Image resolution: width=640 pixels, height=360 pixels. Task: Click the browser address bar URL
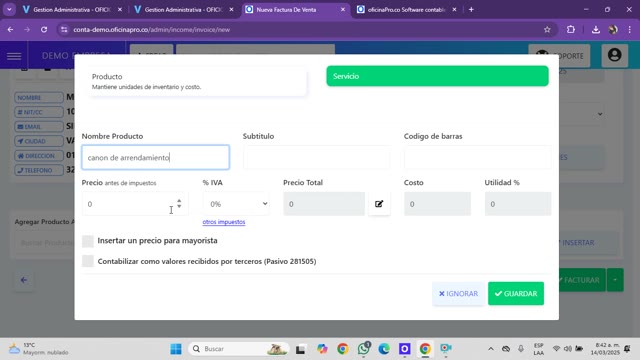coord(152,29)
